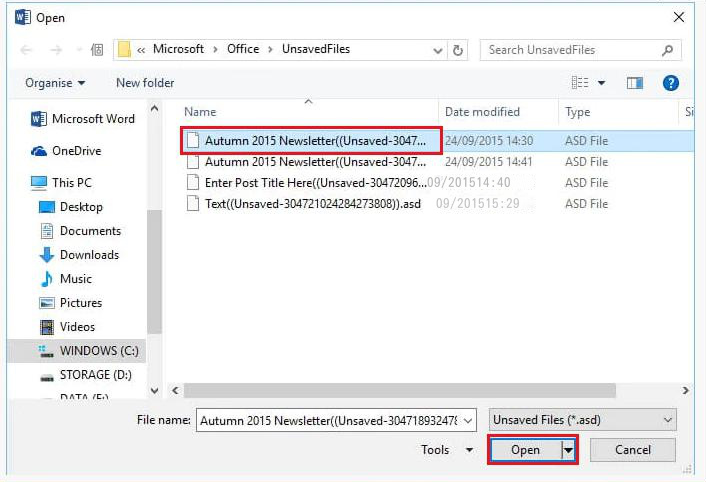This screenshot has height=482, width=706.
Task: Open the Pictures folder
Action: click(x=71, y=303)
